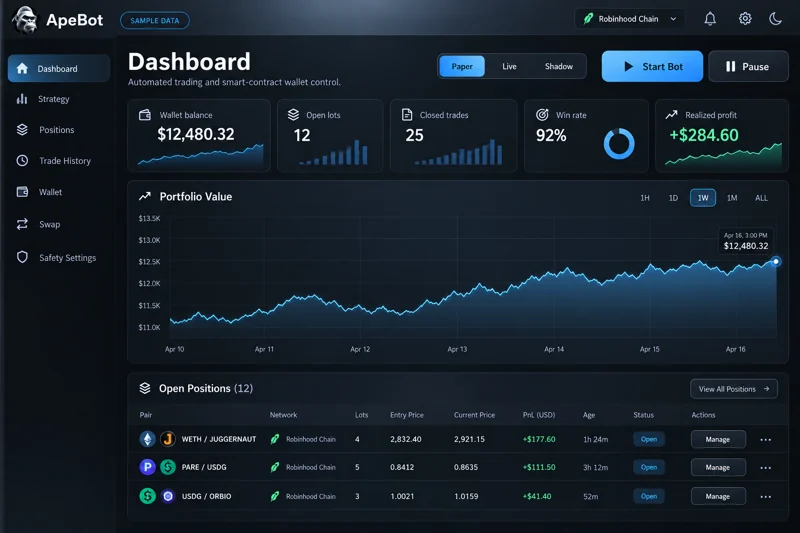Viewport: 800px width, 533px height.
Task: Set chart range to 1M
Action: tap(732, 198)
